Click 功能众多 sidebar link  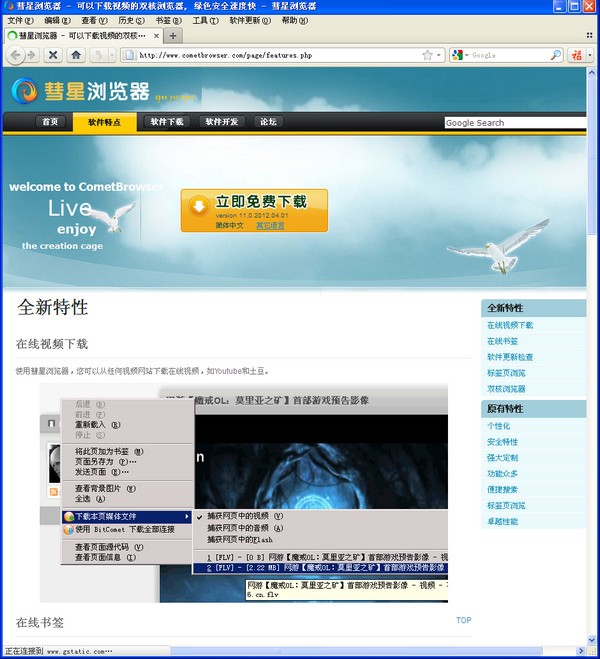click(502, 474)
